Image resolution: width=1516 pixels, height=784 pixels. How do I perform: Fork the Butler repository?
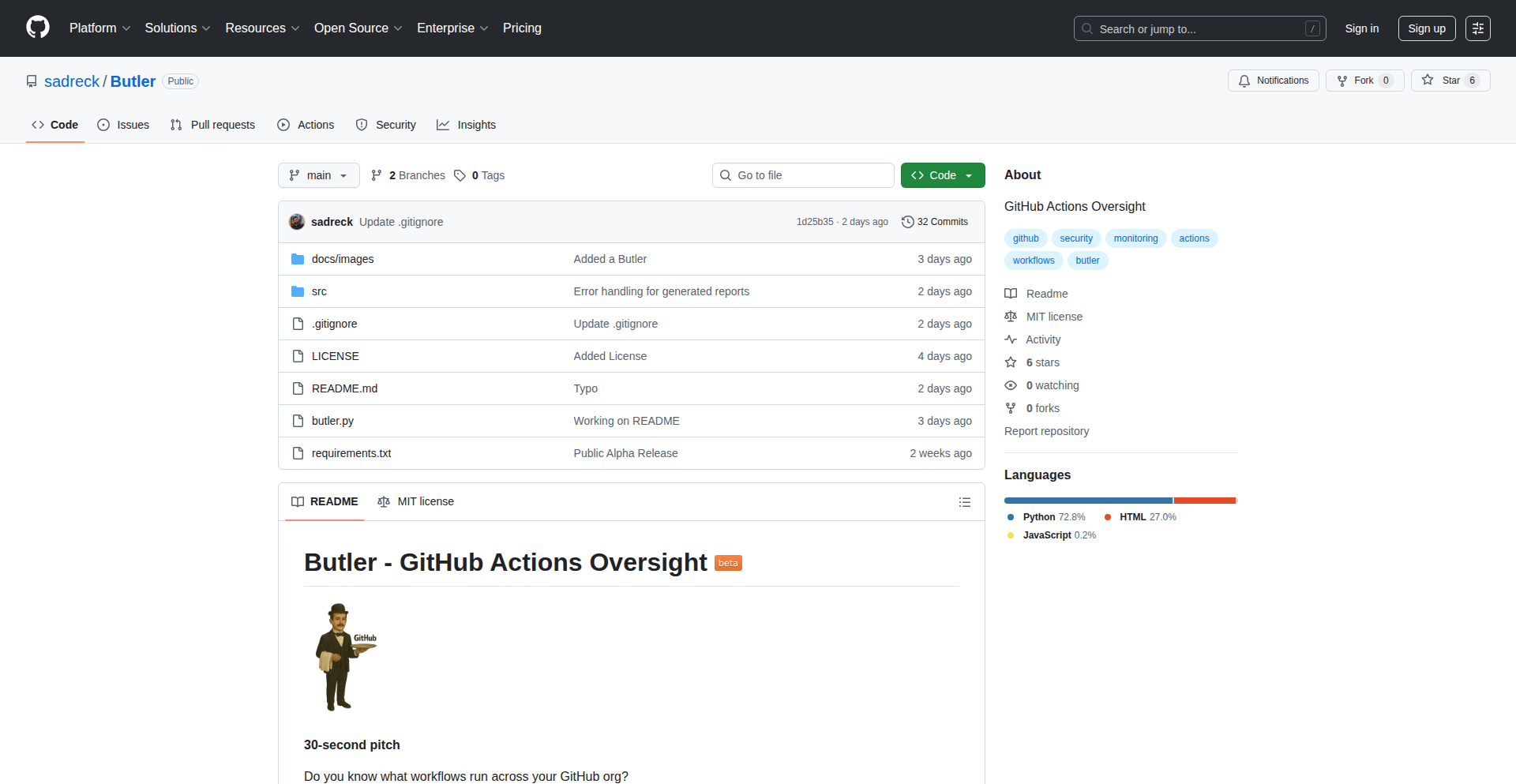[x=1364, y=81]
